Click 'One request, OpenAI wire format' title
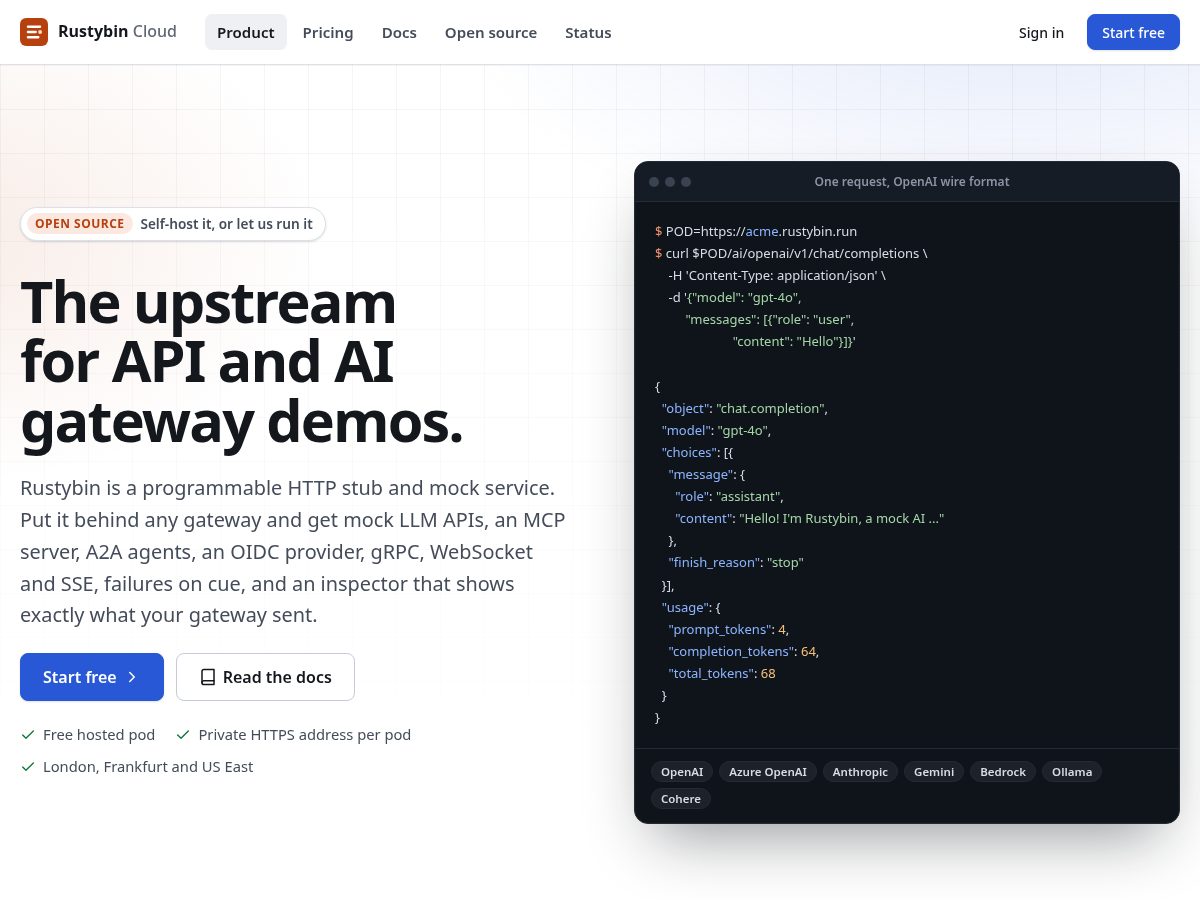Viewport: 1200px width, 900px height. click(x=912, y=182)
